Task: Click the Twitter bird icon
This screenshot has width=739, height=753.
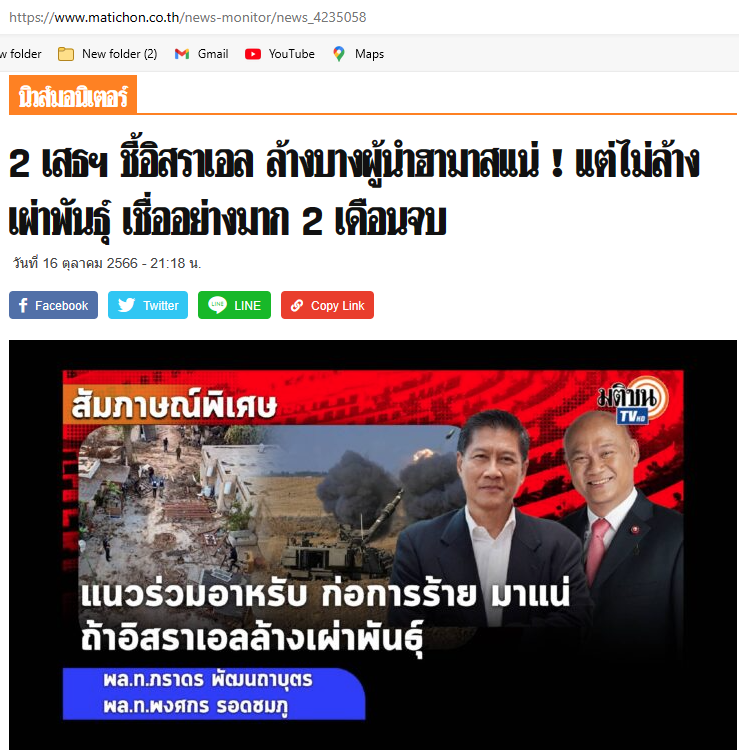Action: click(126, 305)
